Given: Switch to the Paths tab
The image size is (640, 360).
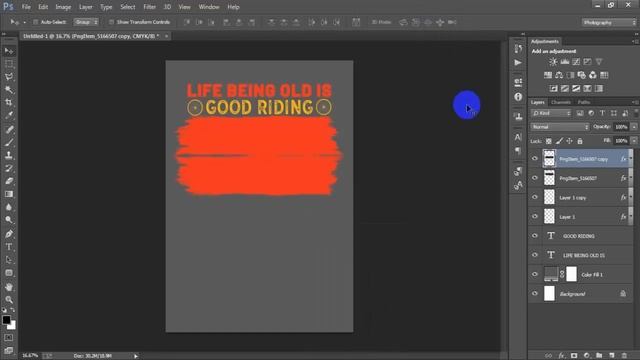Looking at the screenshot, I should pyautogui.click(x=584, y=102).
